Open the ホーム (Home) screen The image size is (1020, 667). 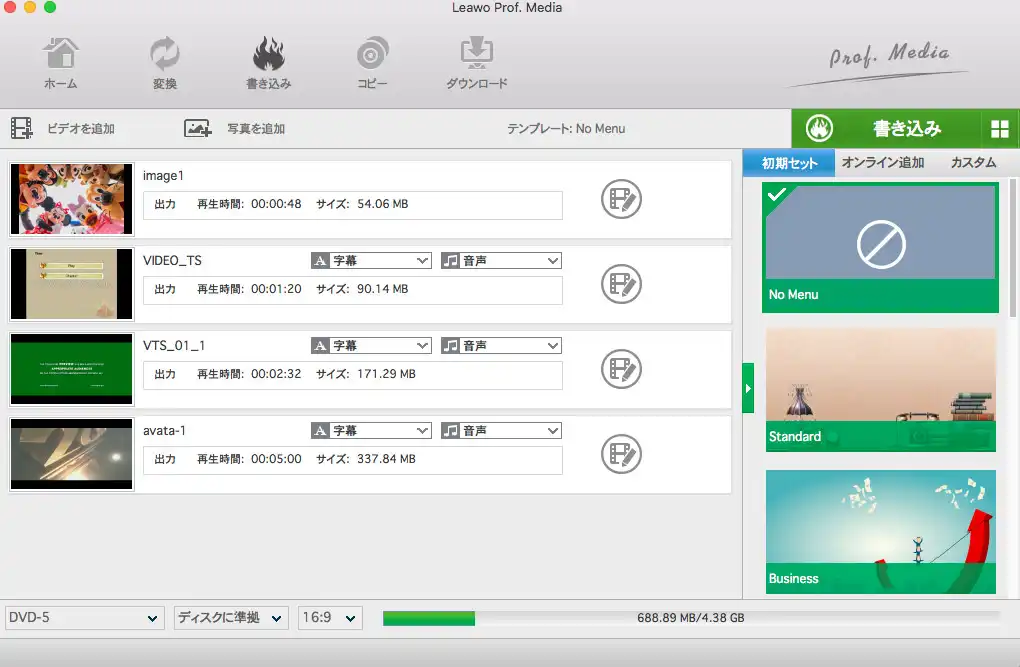click(x=60, y=60)
